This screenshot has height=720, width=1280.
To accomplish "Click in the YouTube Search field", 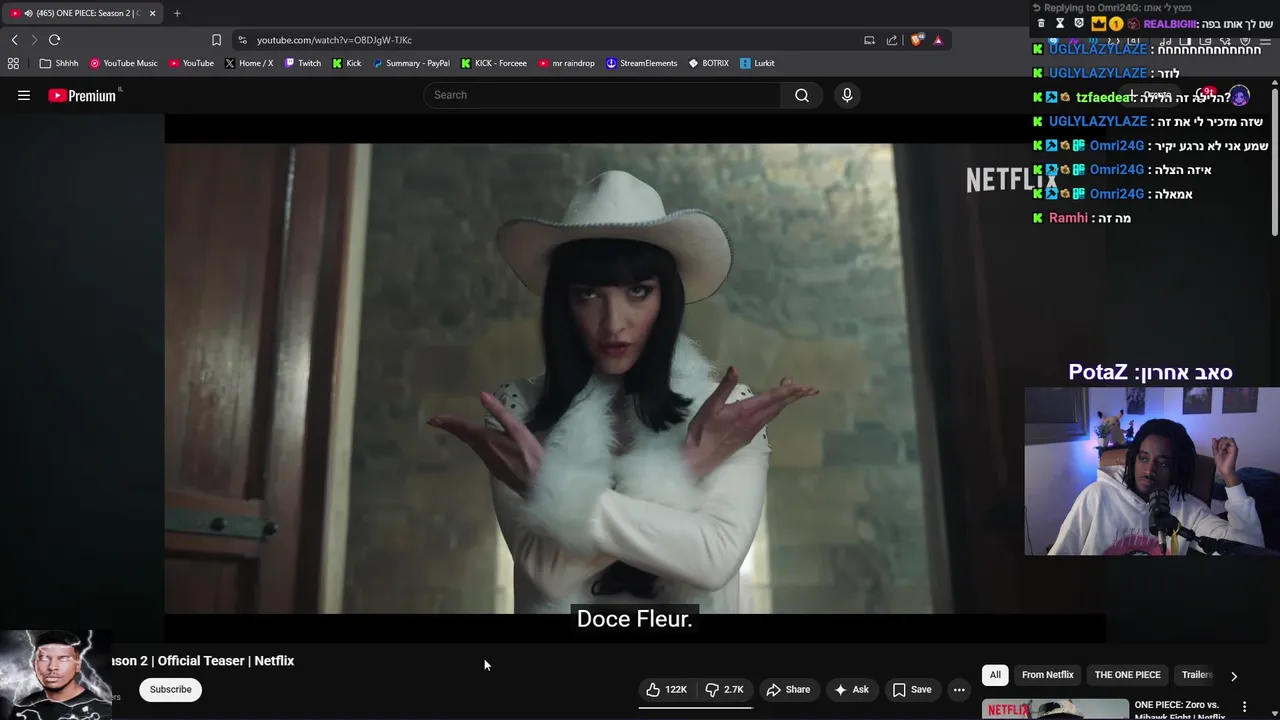I will [602, 95].
